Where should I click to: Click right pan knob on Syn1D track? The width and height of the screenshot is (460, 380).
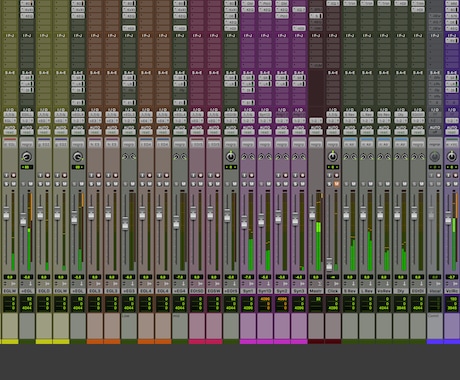[269, 156]
